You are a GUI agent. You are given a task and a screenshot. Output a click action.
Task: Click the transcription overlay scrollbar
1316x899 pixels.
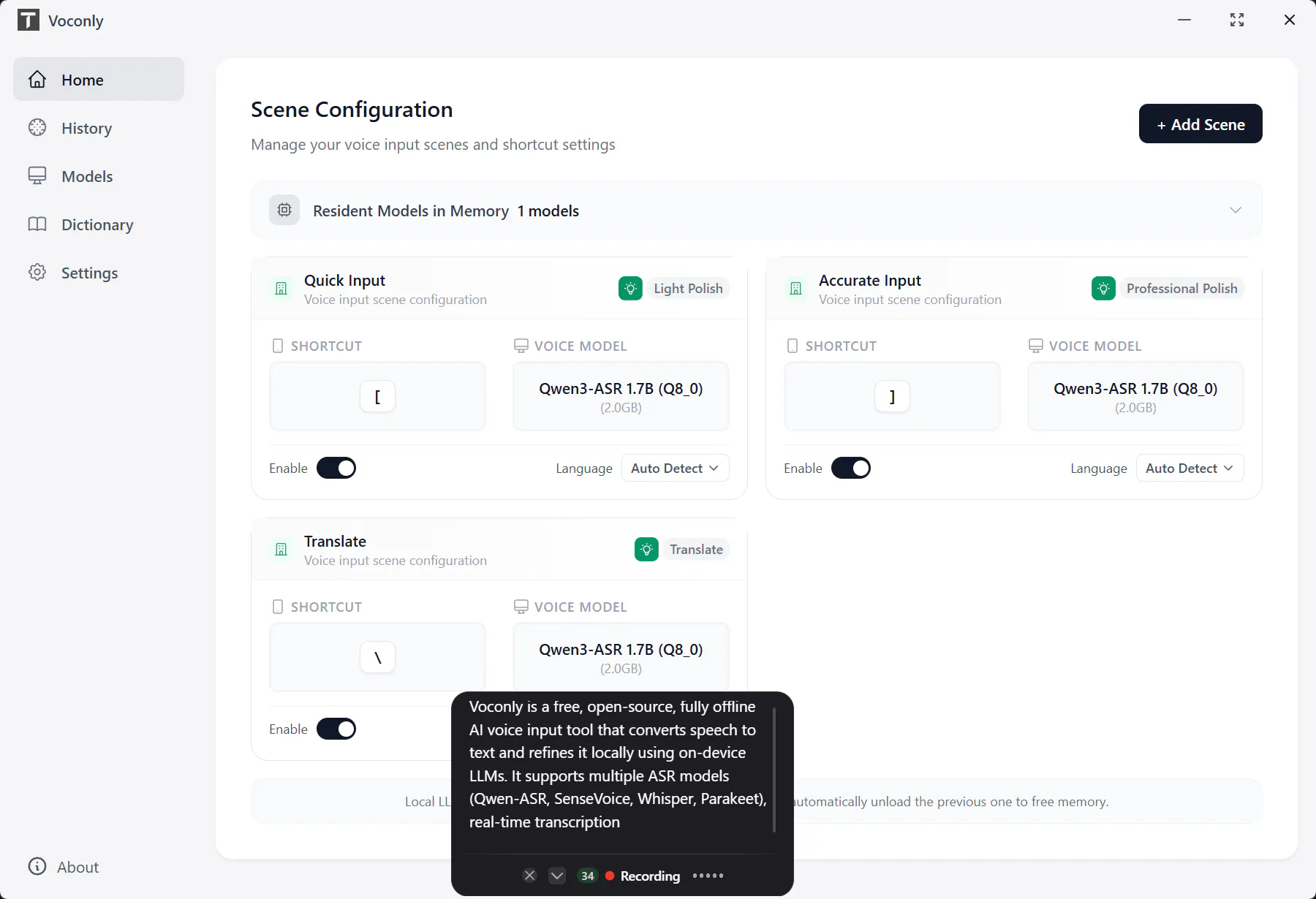[x=774, y=769]
